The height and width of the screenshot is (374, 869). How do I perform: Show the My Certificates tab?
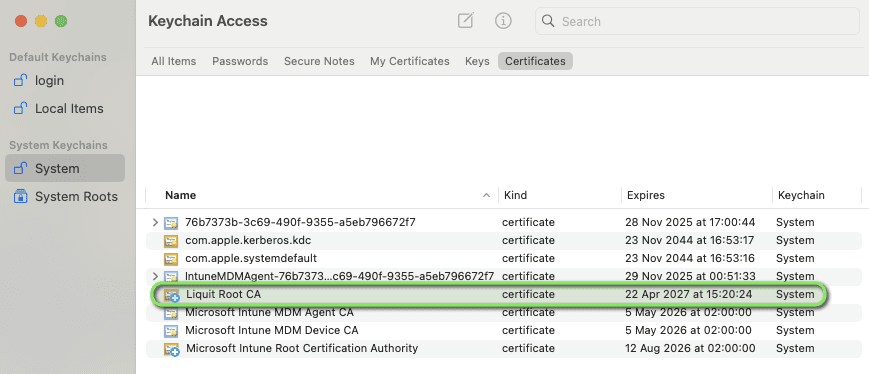coord(410,61)
